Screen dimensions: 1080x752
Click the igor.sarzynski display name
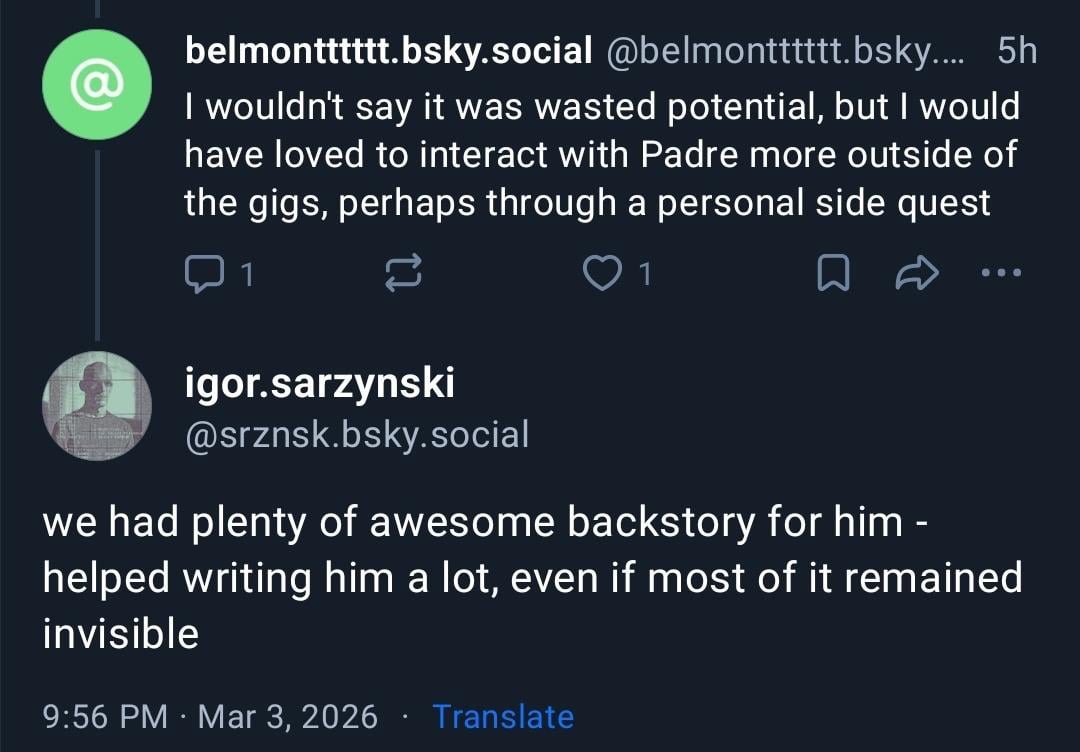pos(320,382)
